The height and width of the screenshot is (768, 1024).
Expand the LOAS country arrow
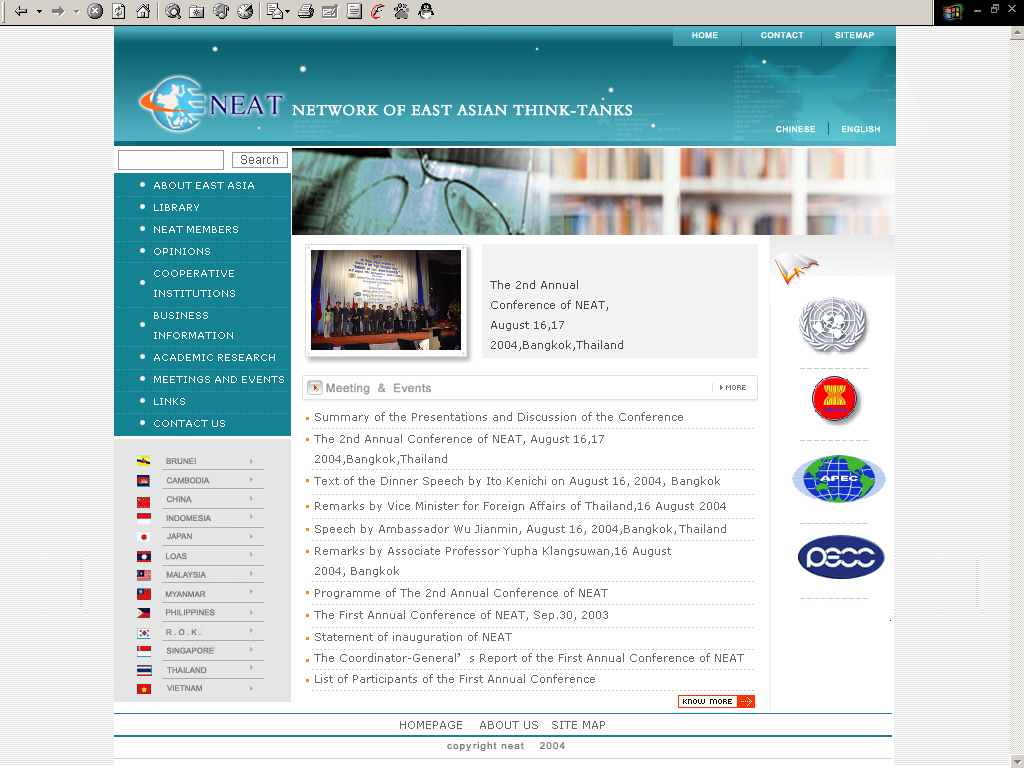click(251, 555)
